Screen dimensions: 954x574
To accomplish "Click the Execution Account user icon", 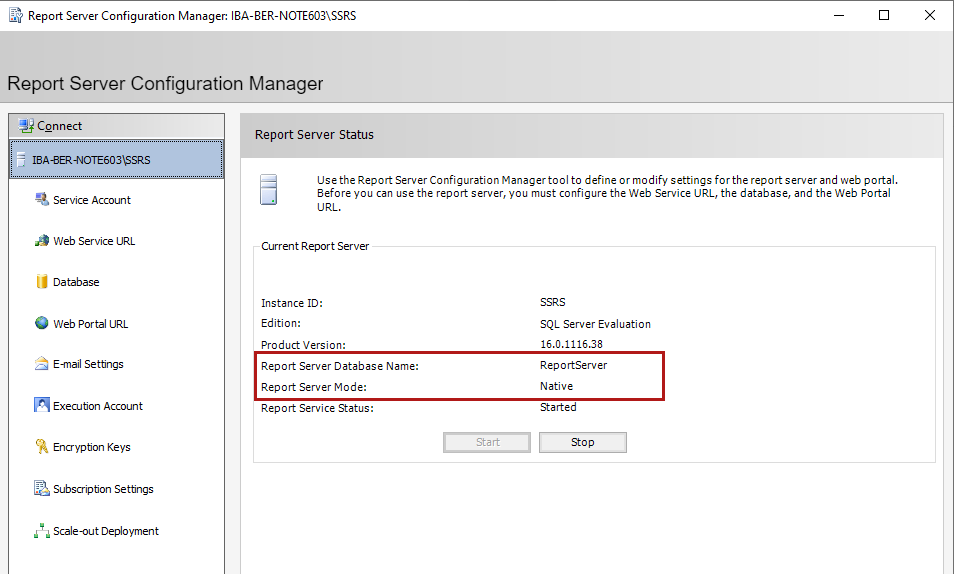I will tap(41, 405).
